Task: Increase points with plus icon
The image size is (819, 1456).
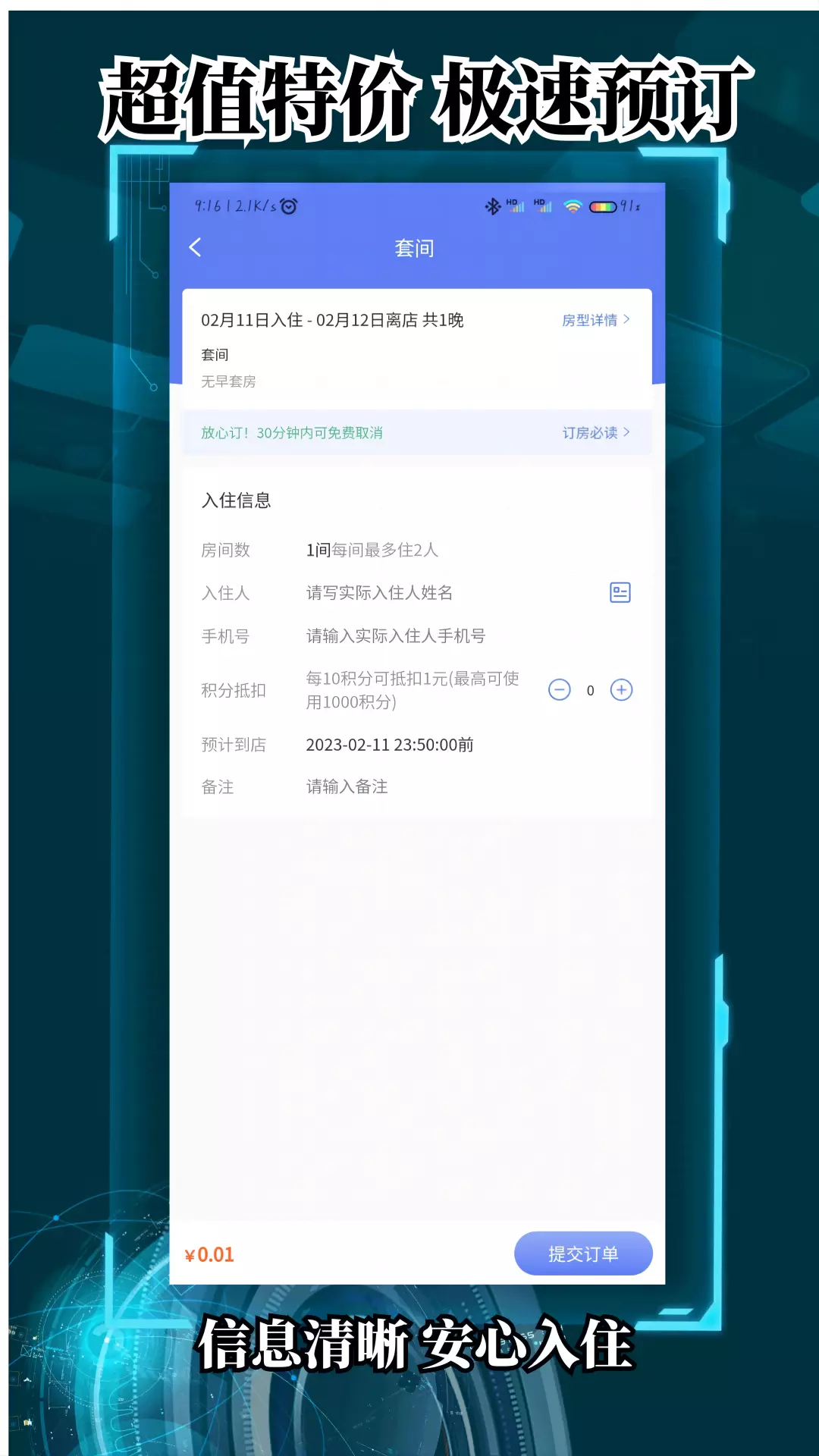Action: (622, 690)
